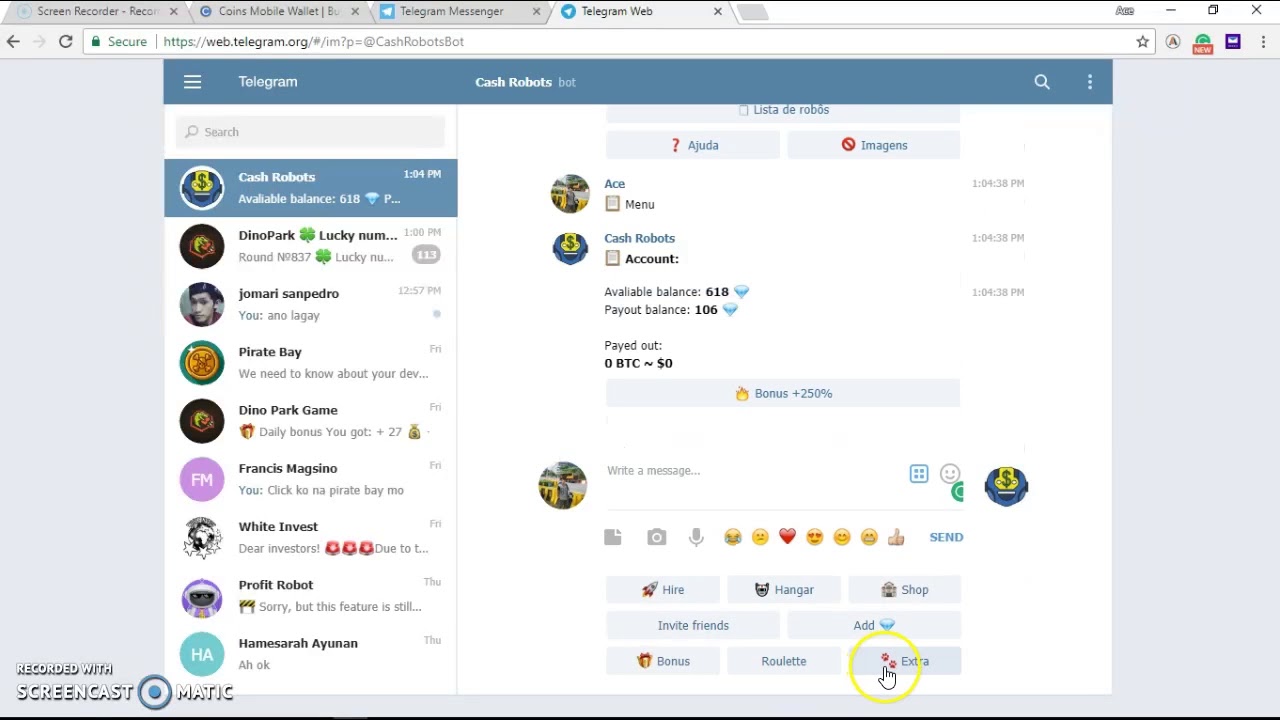
Task: Click the Add diamonds button
Action: 874,626
